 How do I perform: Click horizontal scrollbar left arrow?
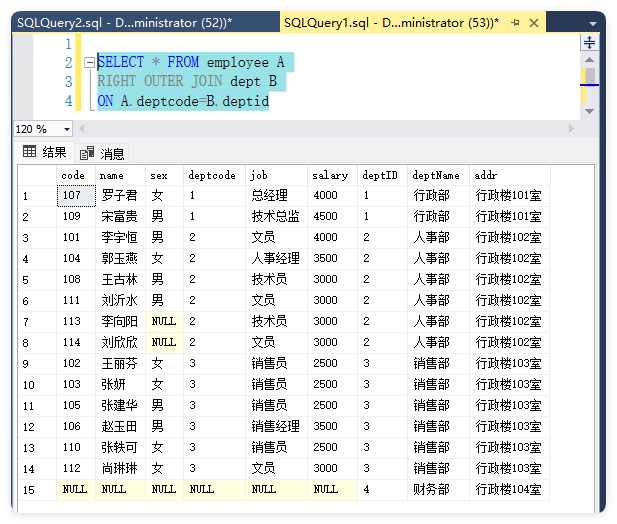click(82, 129)
